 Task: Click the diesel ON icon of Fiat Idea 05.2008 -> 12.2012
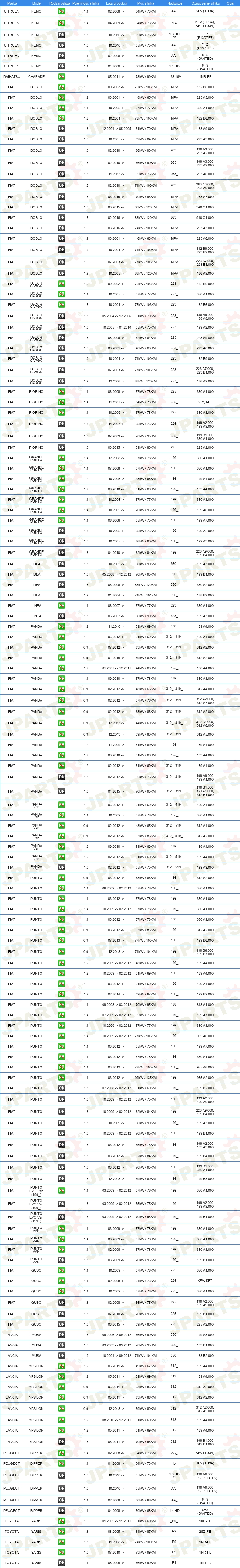pyautogui.click(x=61, y=574)
